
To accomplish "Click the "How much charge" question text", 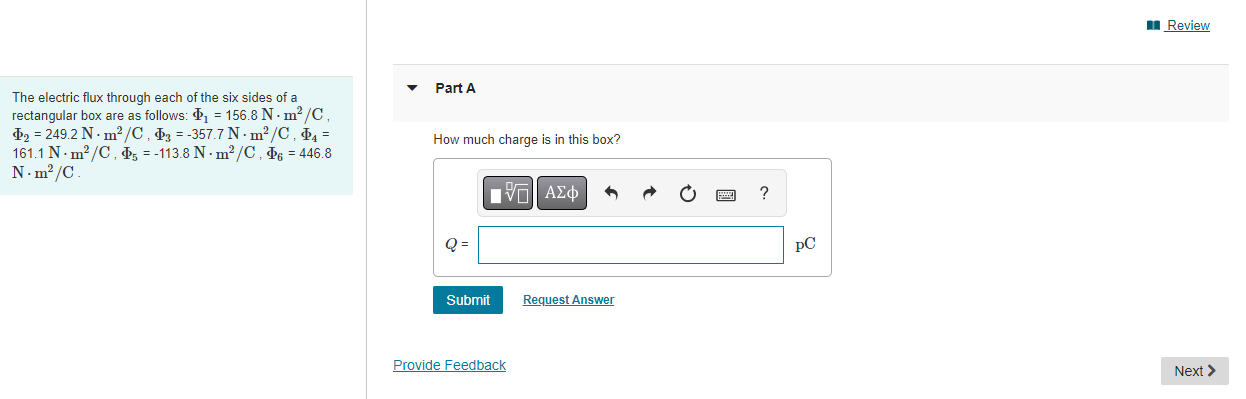I will click(x=527, y=139).
